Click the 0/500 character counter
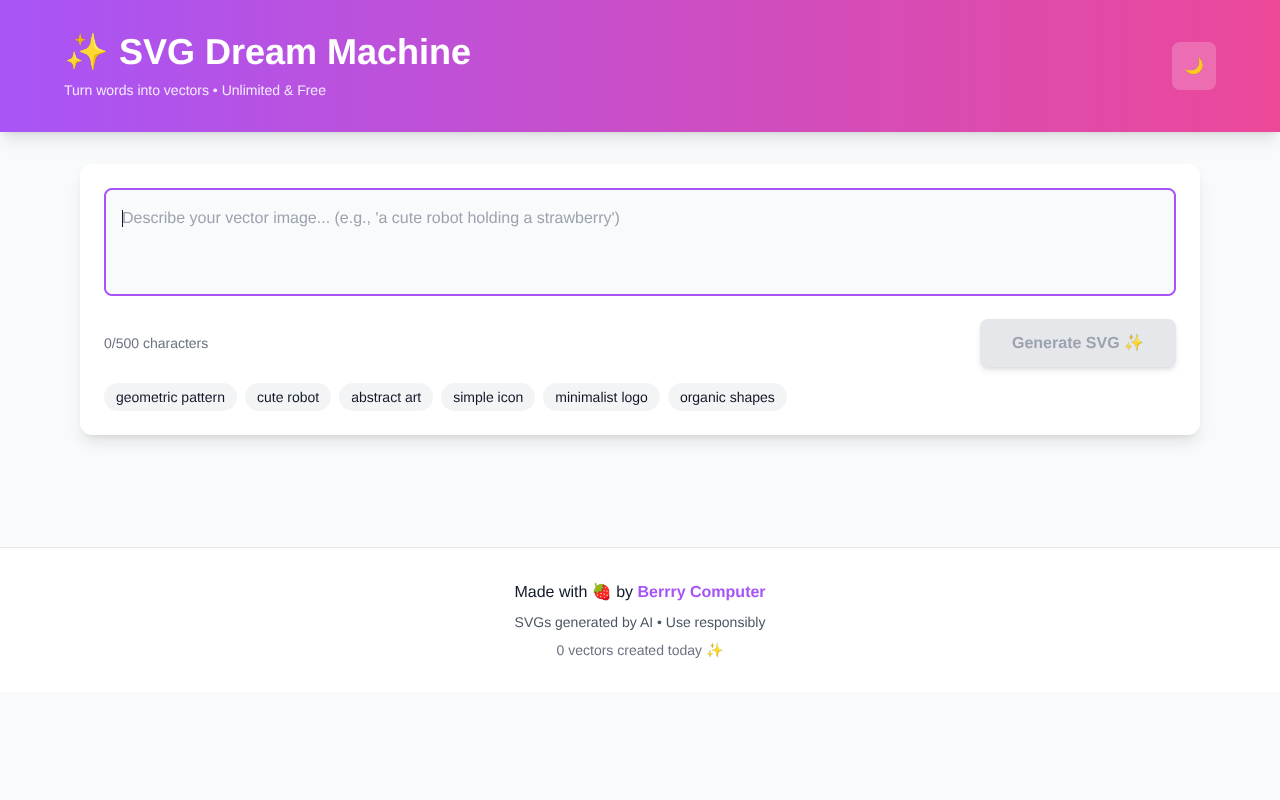Viewport: 1280px width, 800px height. pos(155,343)
